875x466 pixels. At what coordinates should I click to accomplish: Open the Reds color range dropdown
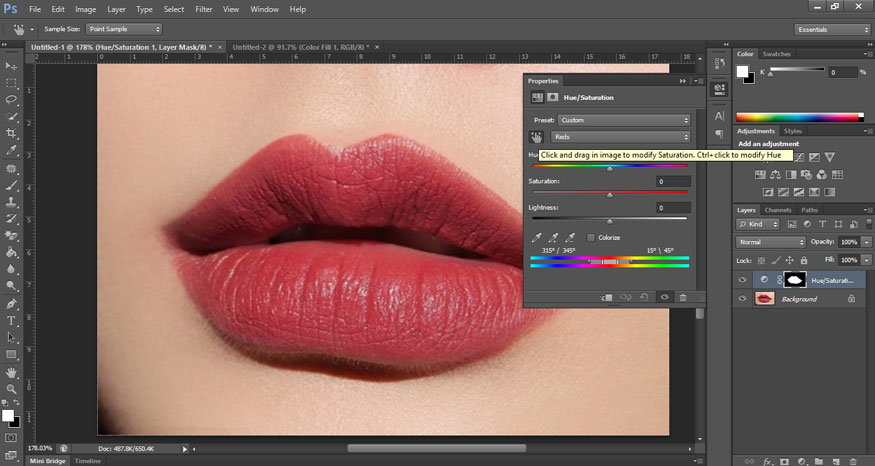point(620,136)
